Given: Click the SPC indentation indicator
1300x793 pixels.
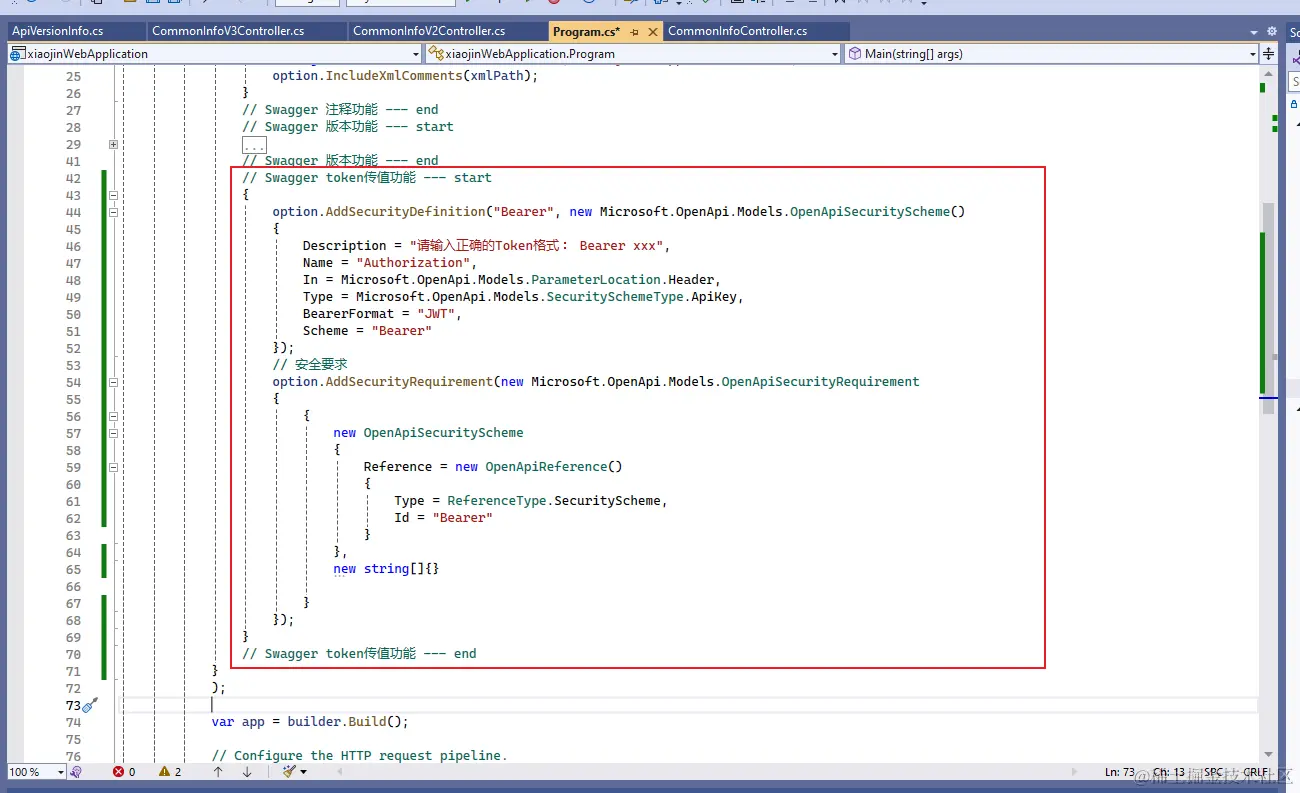Looking at the screenshot, I should [x=1214, y=772].
